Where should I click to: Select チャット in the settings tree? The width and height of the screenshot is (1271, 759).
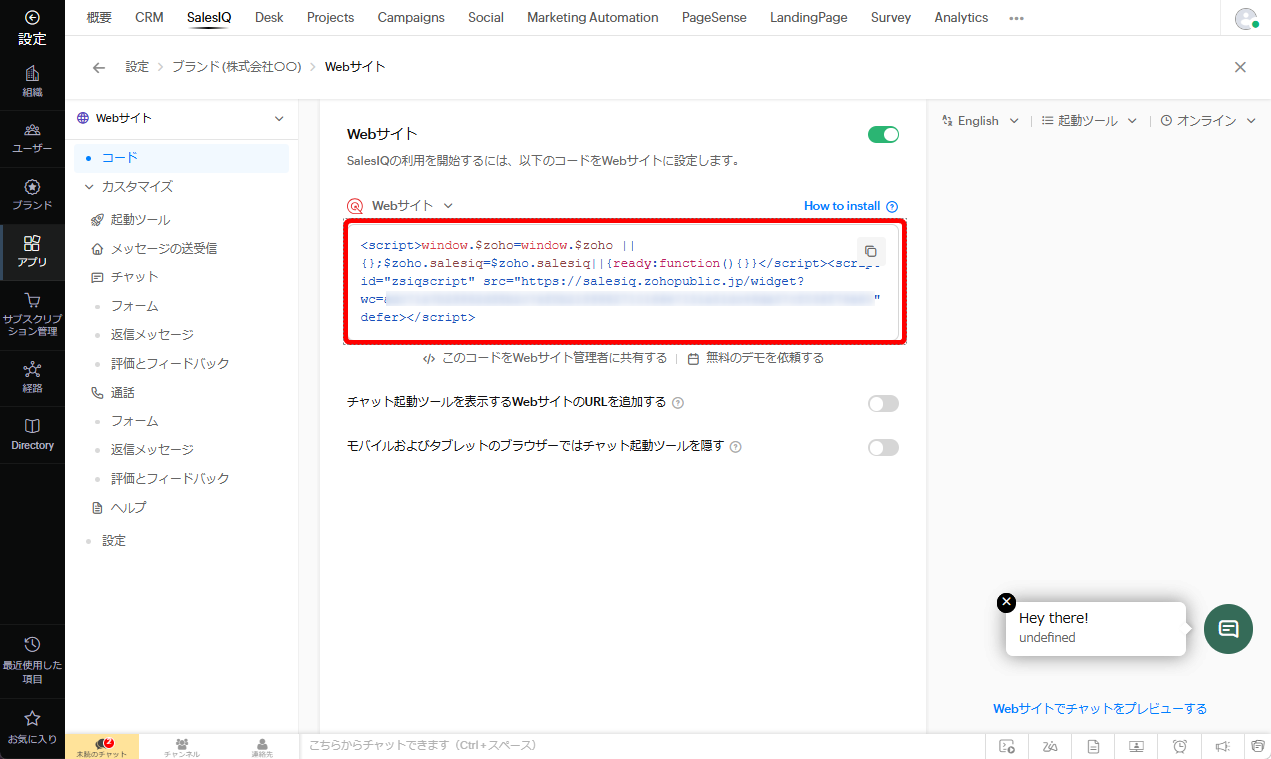(x=135, y=277)
